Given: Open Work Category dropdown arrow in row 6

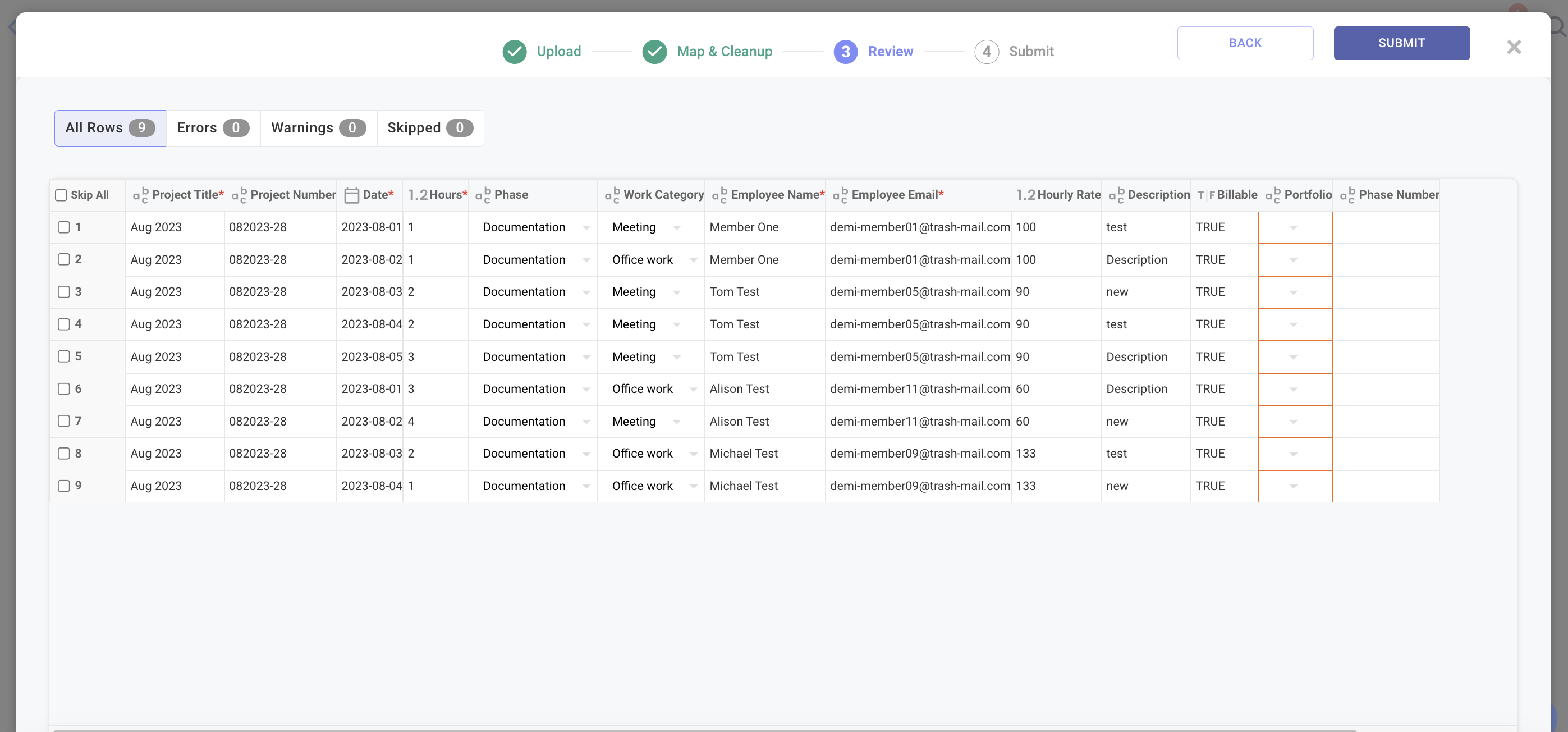Looking at the screenshot, I should pyautogui.click(x=693, y=389).
